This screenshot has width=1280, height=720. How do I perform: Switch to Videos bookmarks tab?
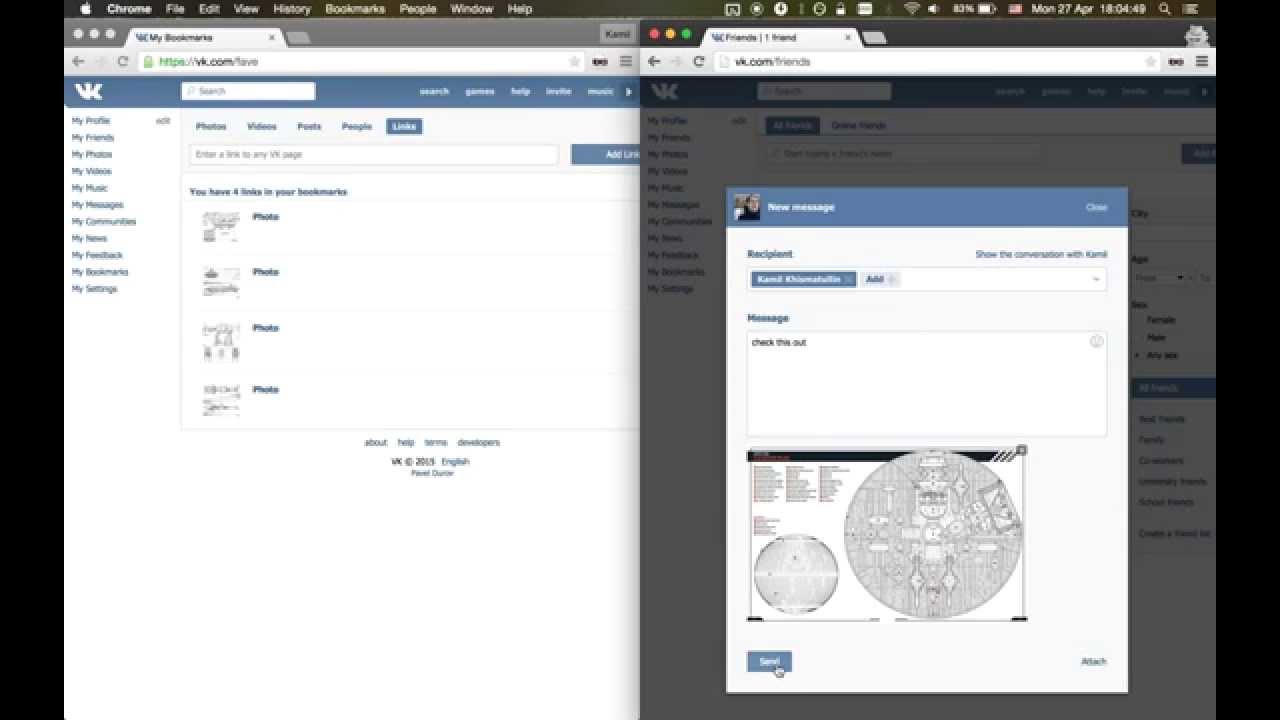pyautogui.click(x=261, y=126)
